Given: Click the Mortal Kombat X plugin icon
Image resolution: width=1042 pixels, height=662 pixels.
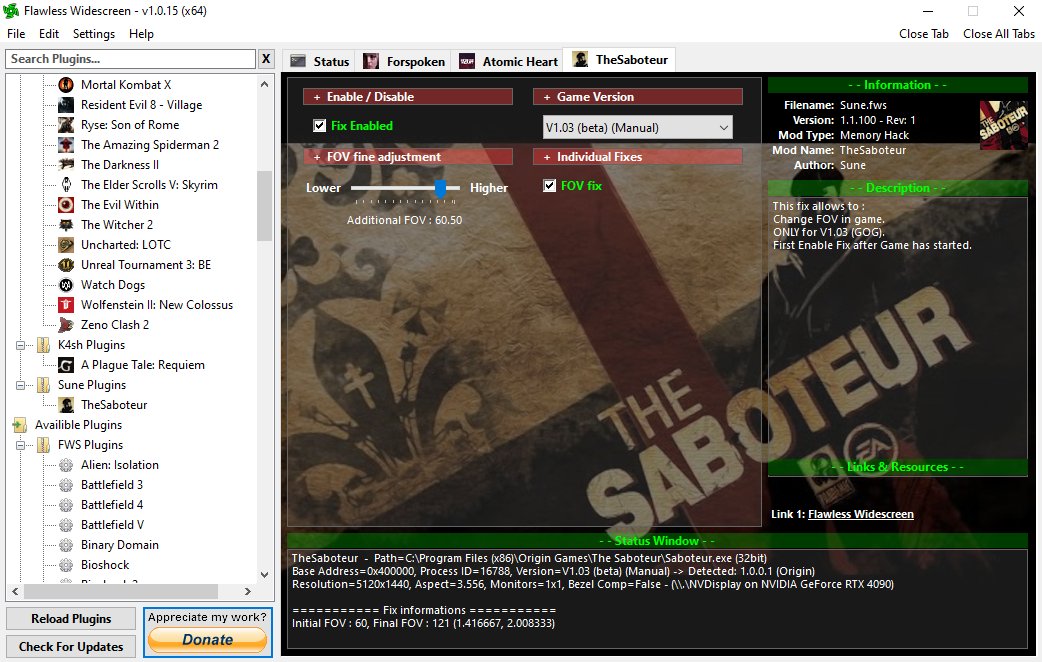Looking at the screenshot, I should click(x=66, y=84).
